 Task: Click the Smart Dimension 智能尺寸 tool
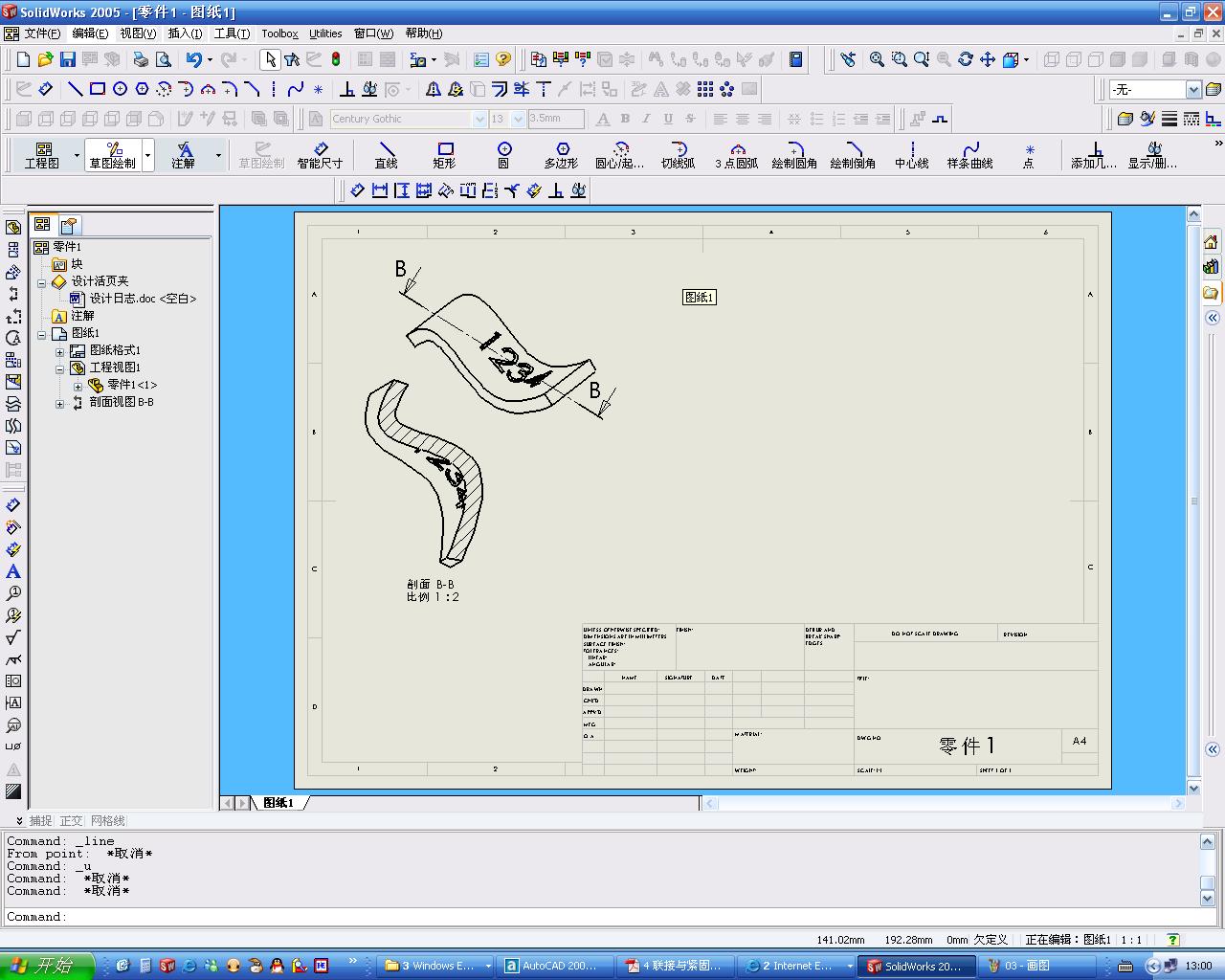[x=320, y=155]
